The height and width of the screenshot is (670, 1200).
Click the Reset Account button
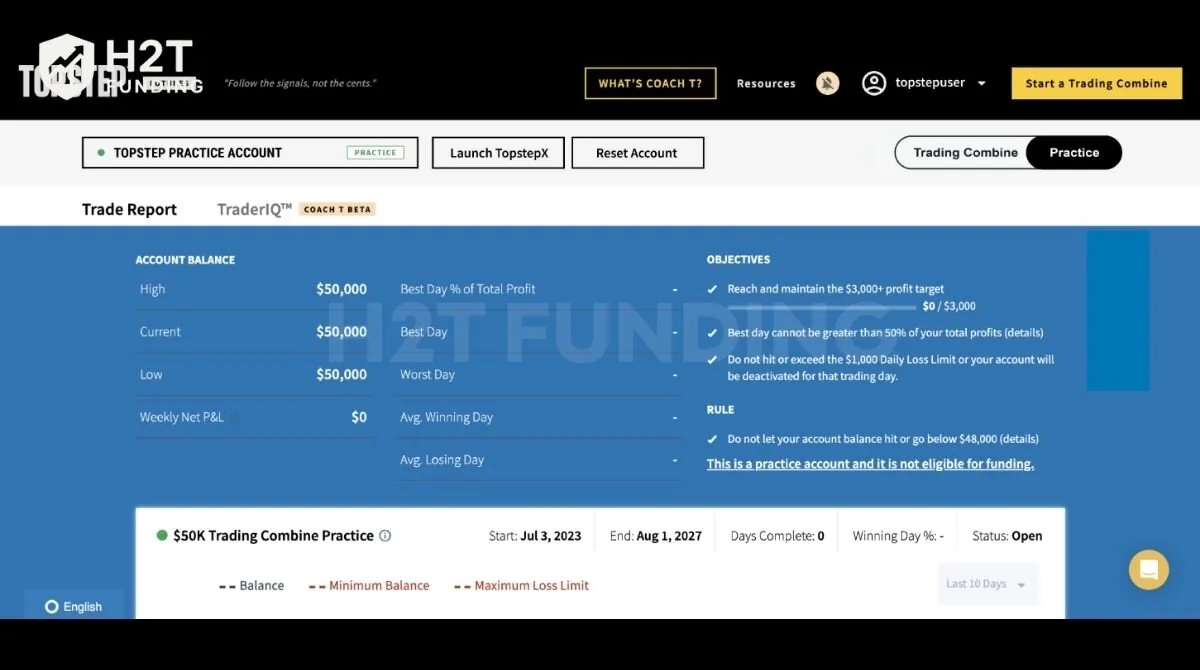637,153
